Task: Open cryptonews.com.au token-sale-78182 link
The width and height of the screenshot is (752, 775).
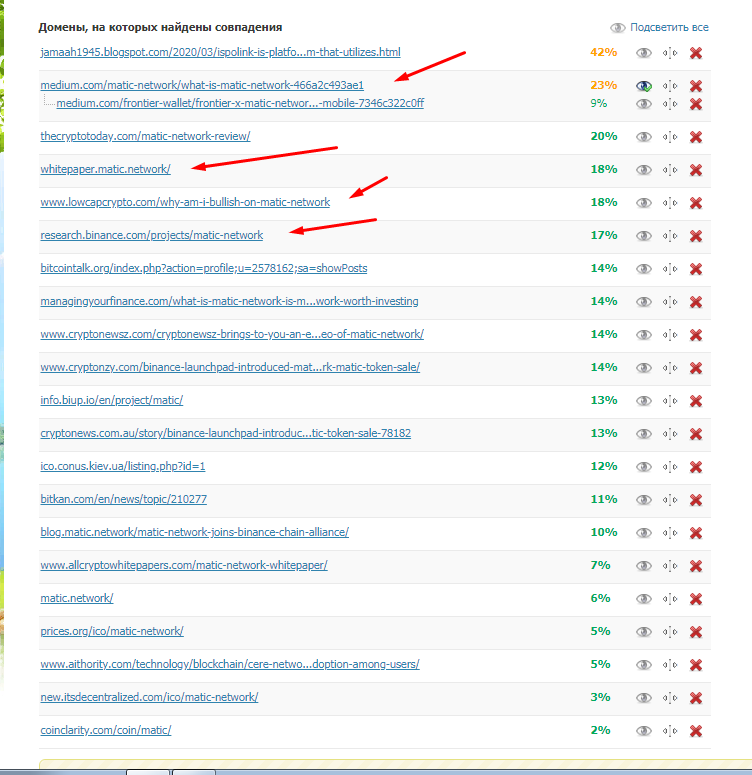Action: [x=225, y=433]
